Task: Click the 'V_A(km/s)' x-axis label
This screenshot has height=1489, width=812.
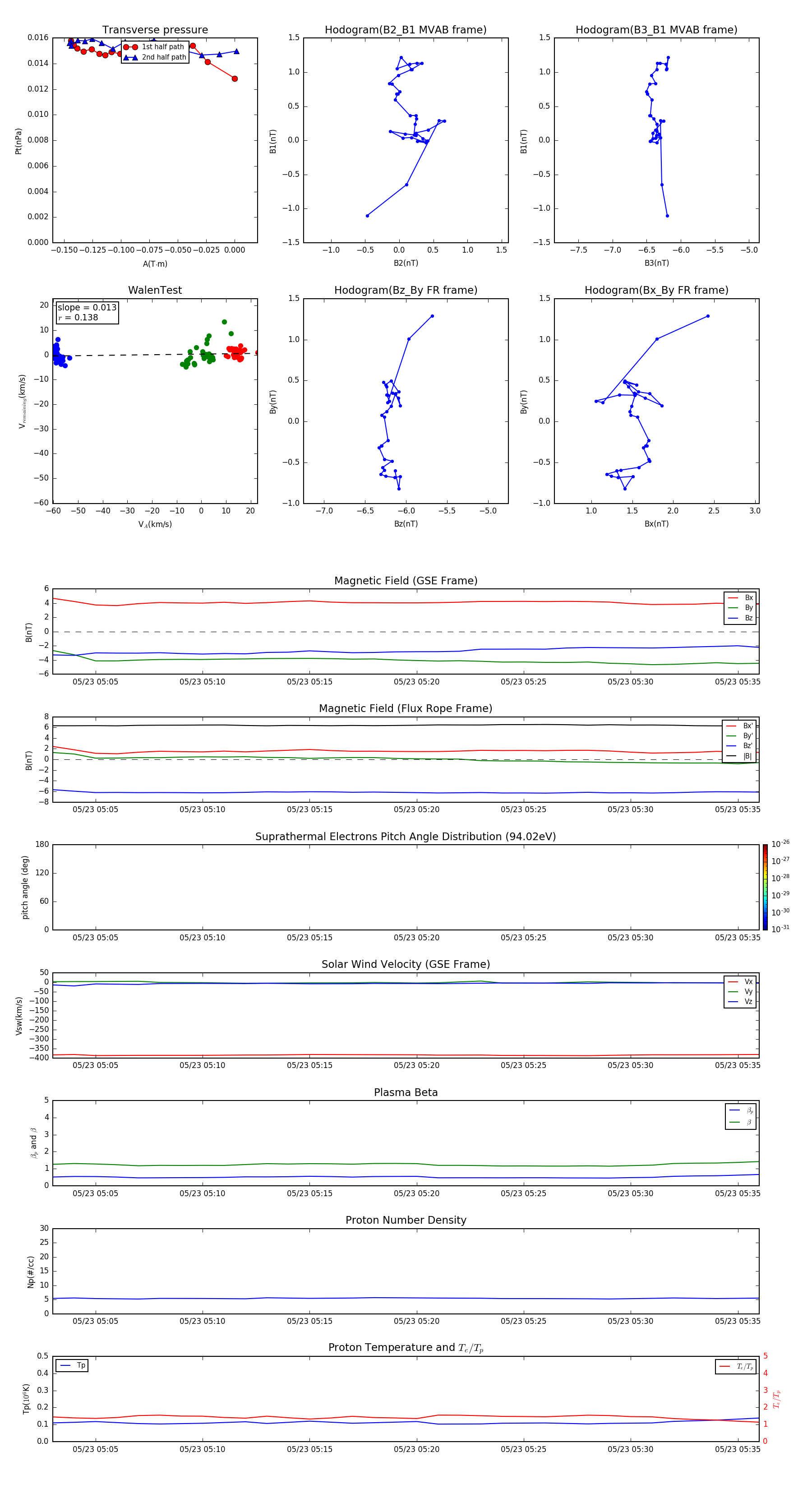Action: 155,525
